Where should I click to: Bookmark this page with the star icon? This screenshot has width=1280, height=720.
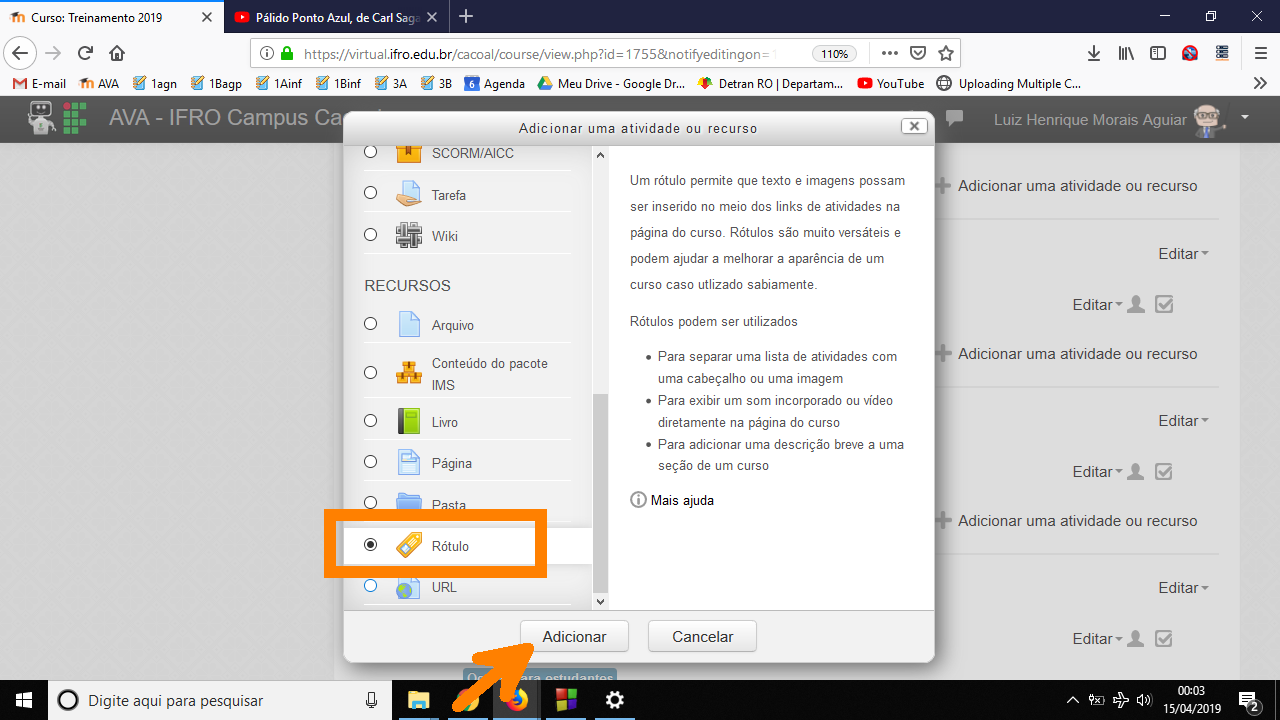pyautogui.click(x=946, y=53)
